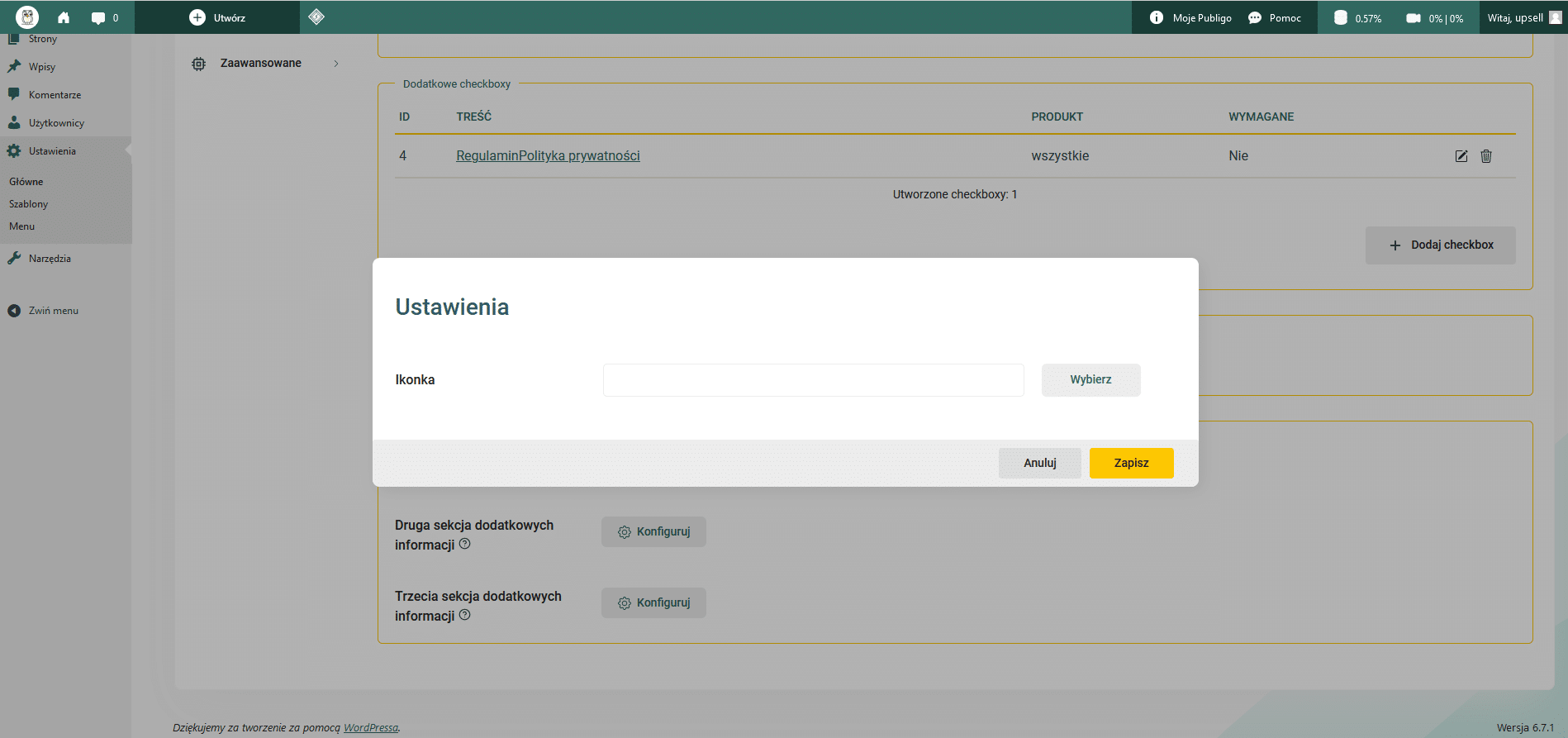Click the 'Utworzone checkboxy: 1' text

click(x=955, y=194)
